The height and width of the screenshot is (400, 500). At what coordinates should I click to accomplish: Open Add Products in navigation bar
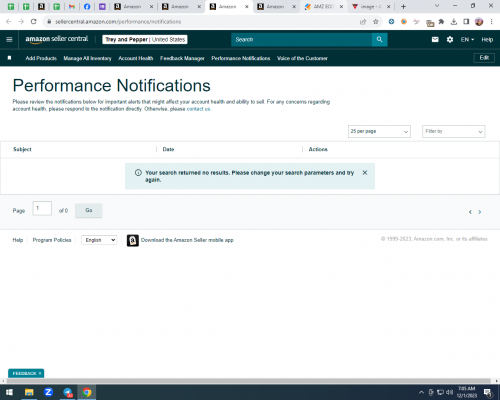pyautogui.click(x=41, y=58)
